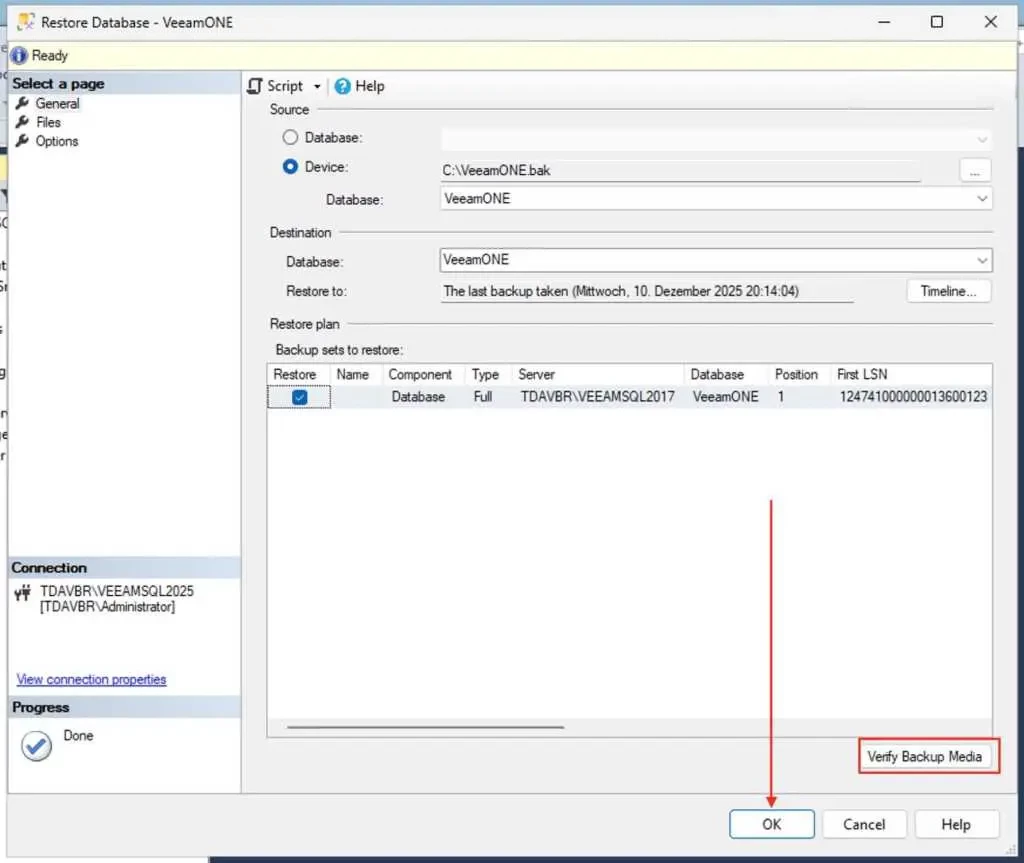Screen dimensions: 1024x863
Task: Click the Script toolbar icon
Action: pyautogui.click(x=255, y=87)
